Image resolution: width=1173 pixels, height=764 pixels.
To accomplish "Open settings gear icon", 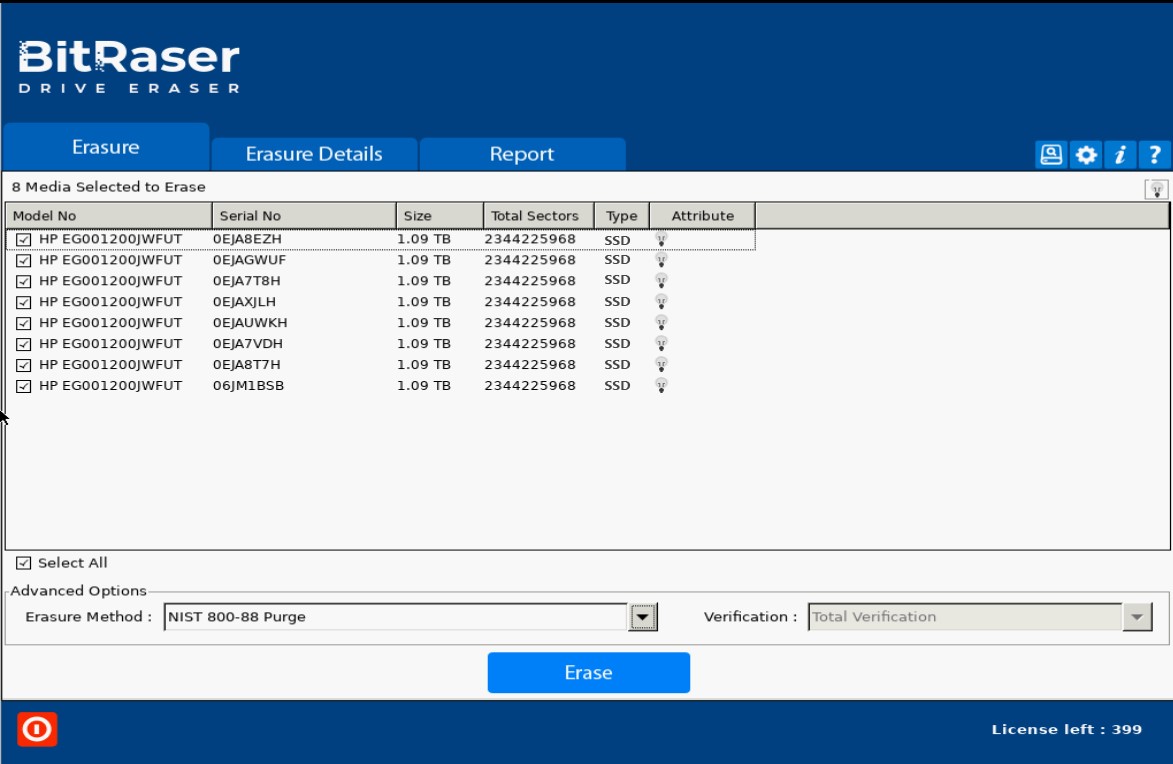I will [1085, 155].
